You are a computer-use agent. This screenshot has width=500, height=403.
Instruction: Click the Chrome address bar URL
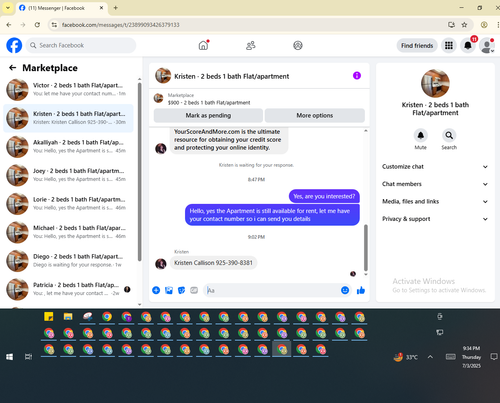[121, 25]
